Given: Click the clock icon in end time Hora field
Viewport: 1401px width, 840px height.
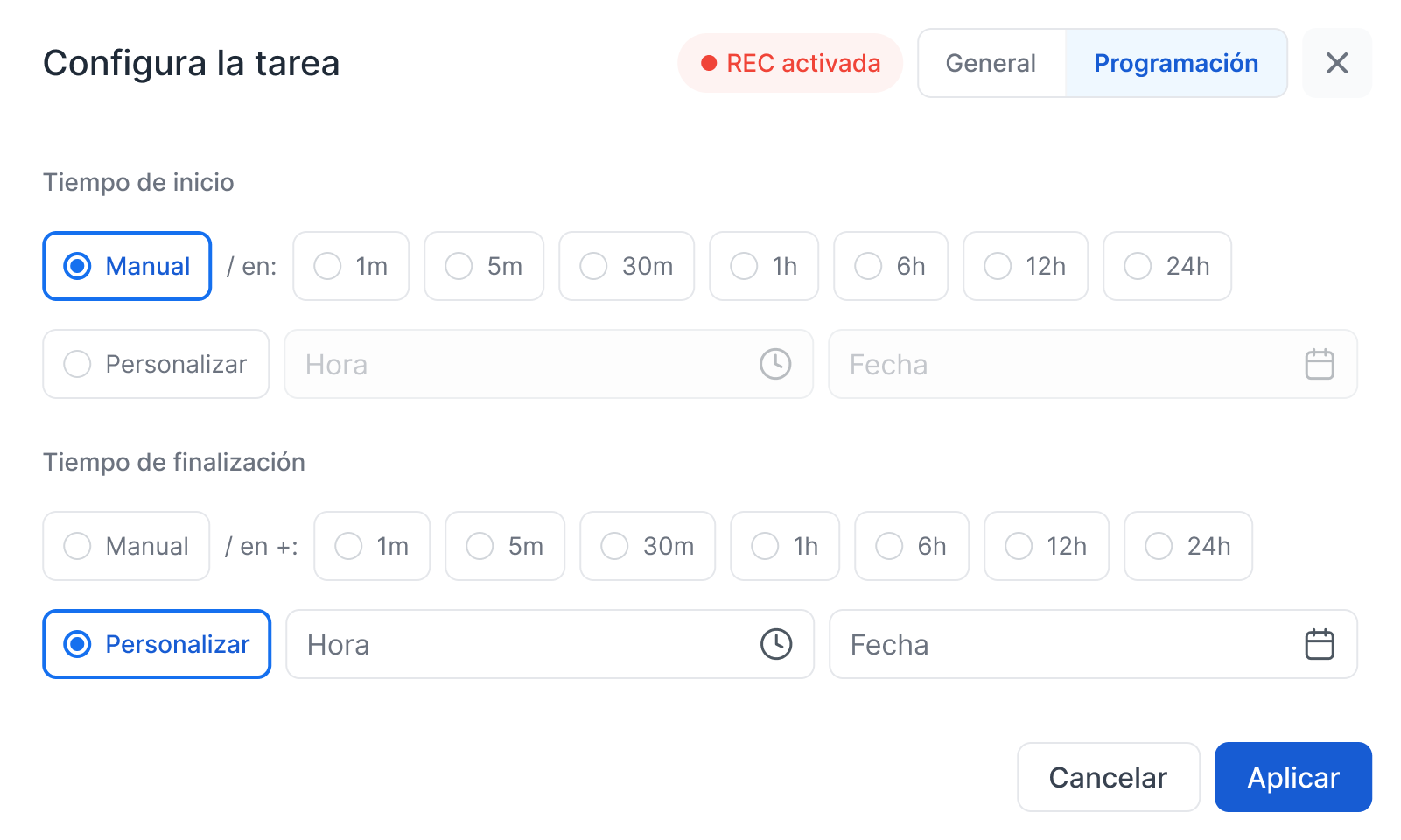Looking at the screenshot, I should point(776,644).
